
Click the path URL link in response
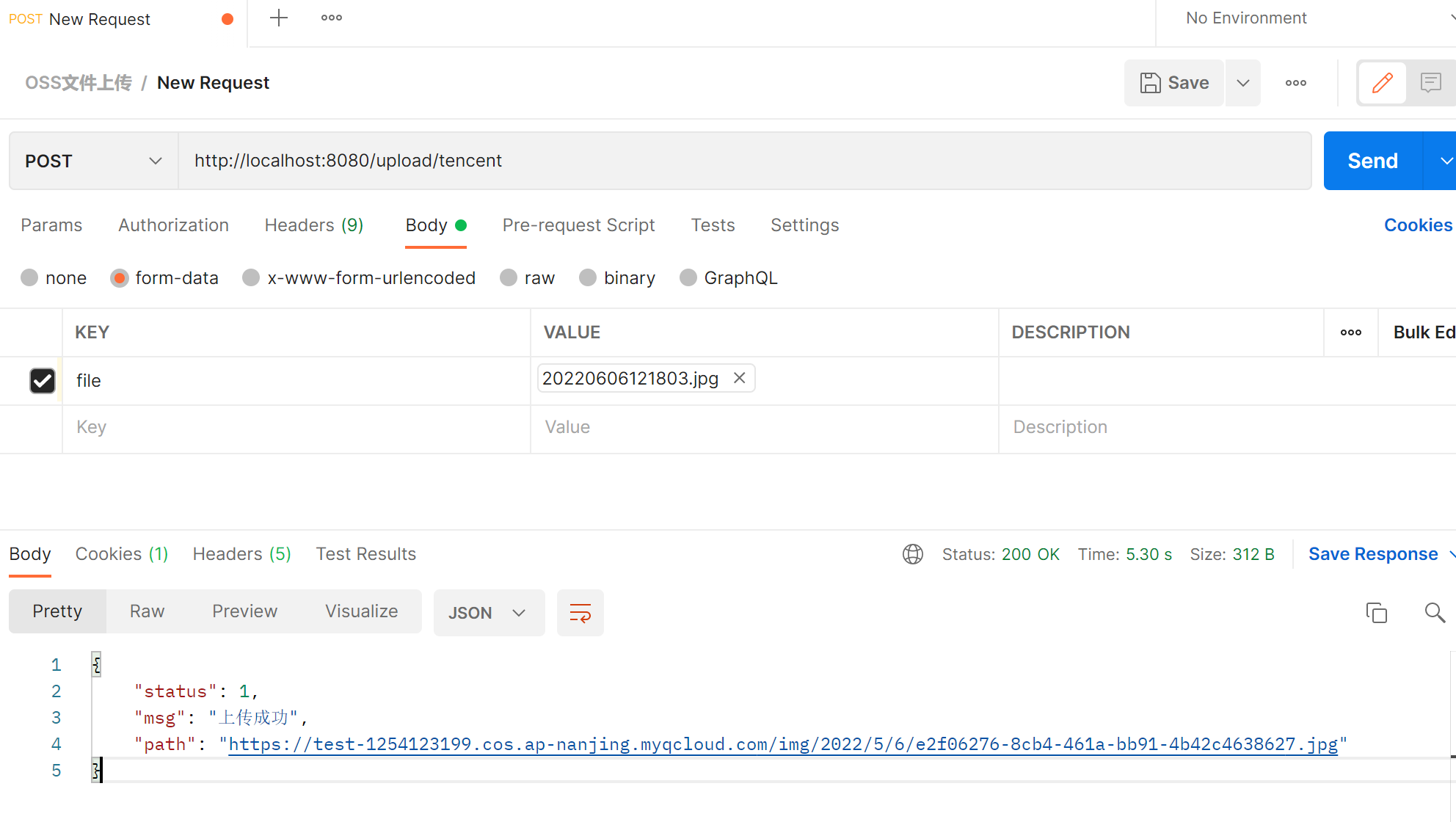point(784,744)
